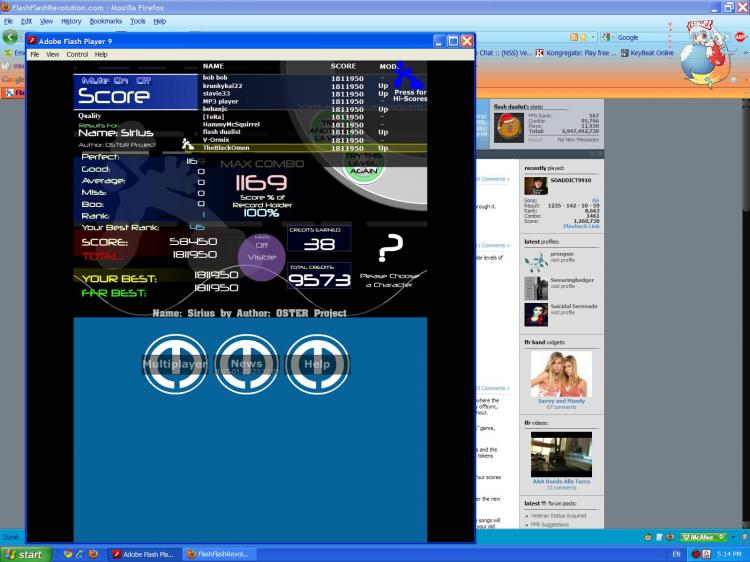Image resolution: width=750 pixels, height=562 pixels.
Task: Select 'V-Ormix' row in score list
Action: click(x=312, y=140)
